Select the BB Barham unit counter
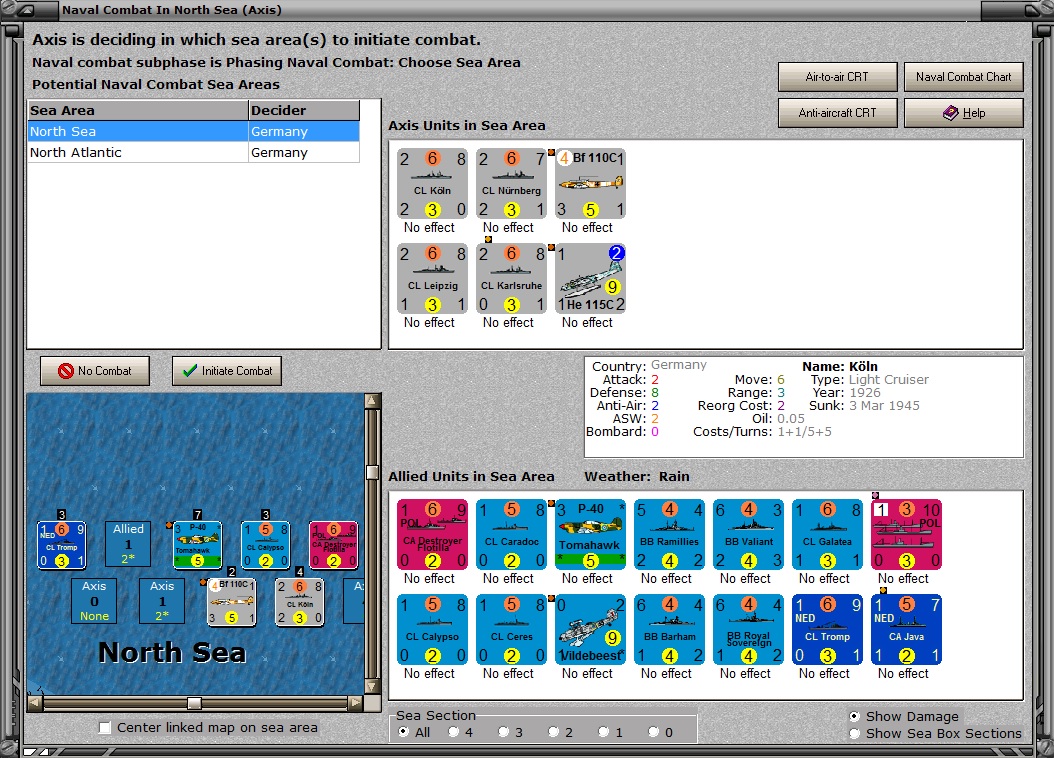 coord(669,630)
